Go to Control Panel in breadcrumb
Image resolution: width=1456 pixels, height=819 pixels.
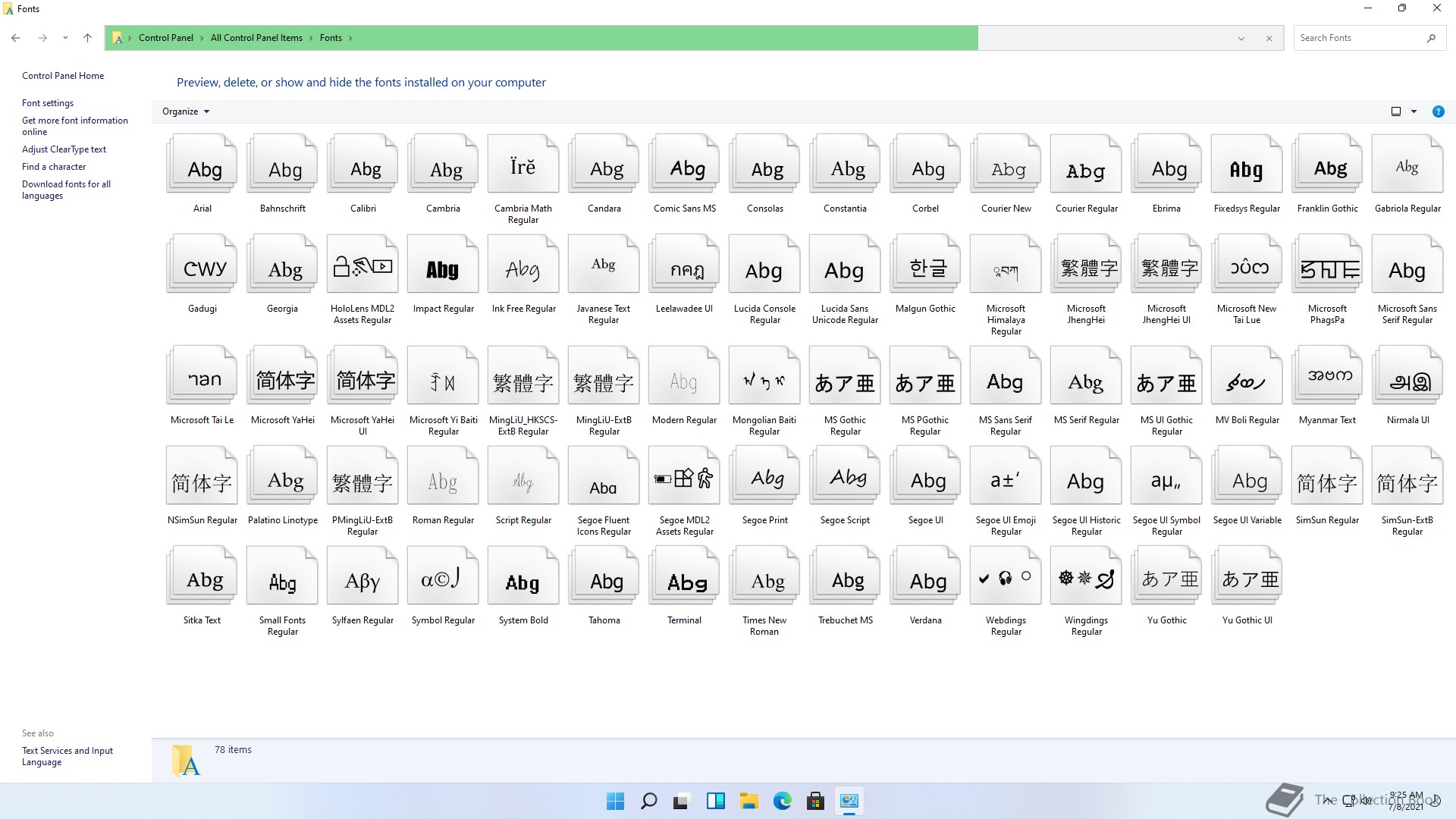point(165,38)
